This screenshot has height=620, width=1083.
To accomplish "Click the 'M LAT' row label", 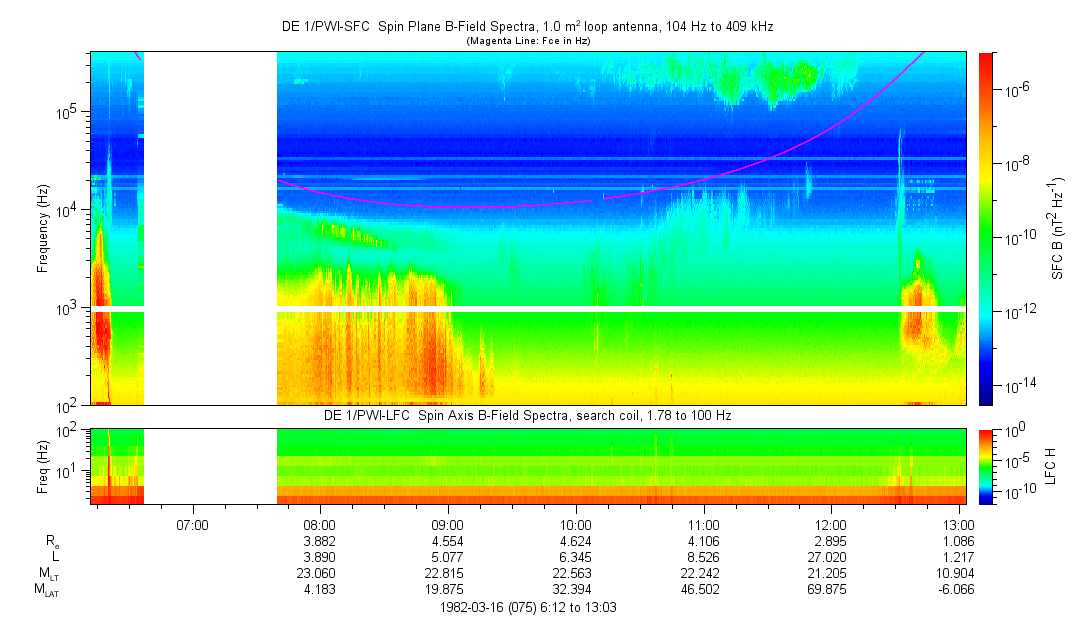I will click(x=48, y=590).
